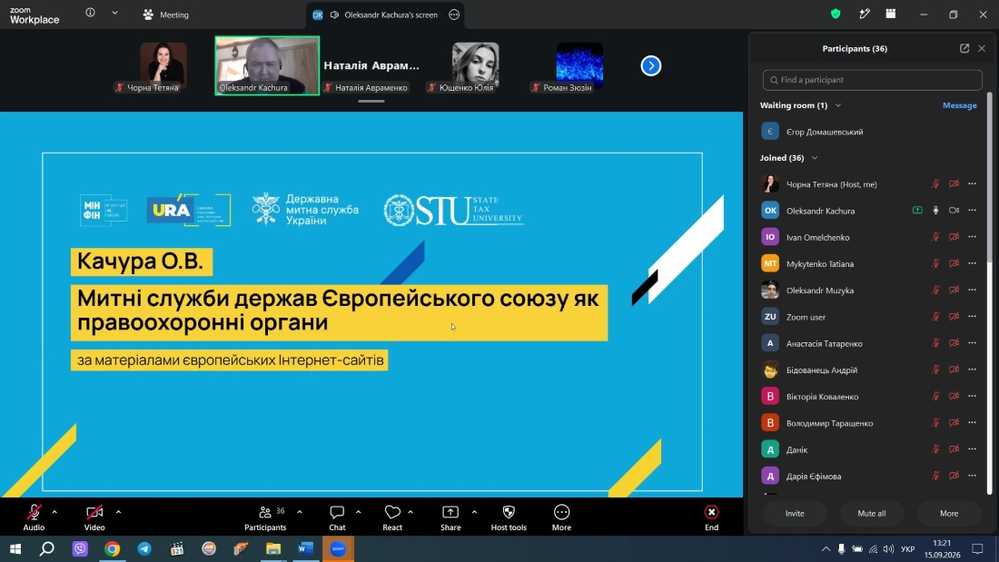999x562 pixels.
Task: Click Message link for waiting room
Action: [x=959, y=105]
